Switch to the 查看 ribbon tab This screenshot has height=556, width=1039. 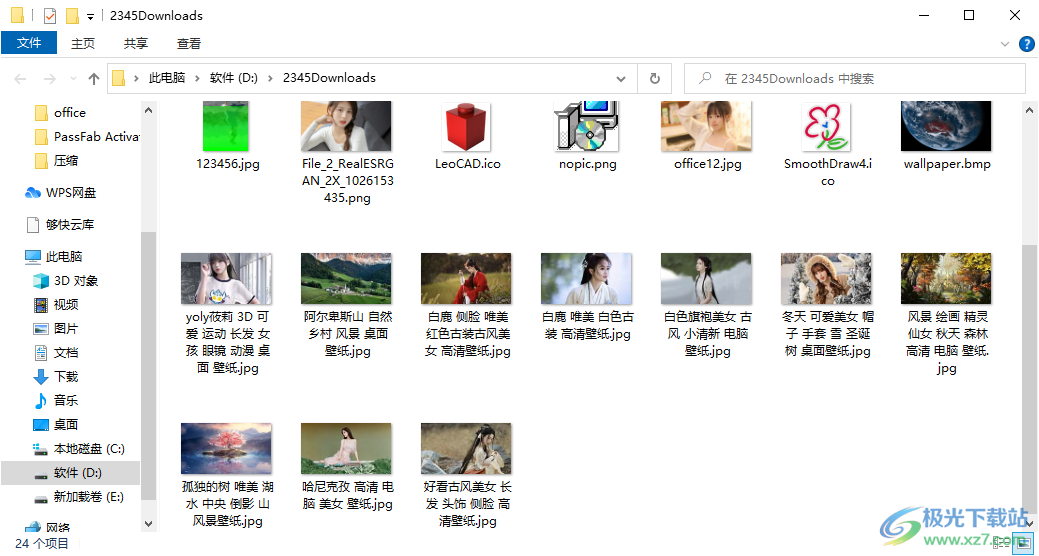(x=189, y=44)
